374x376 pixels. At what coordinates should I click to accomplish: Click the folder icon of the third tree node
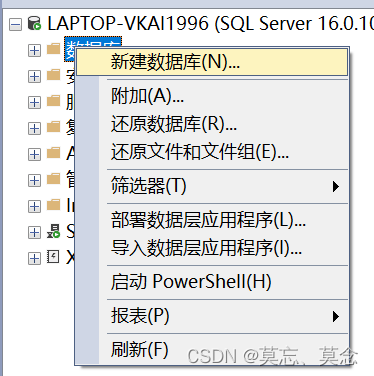53,101
